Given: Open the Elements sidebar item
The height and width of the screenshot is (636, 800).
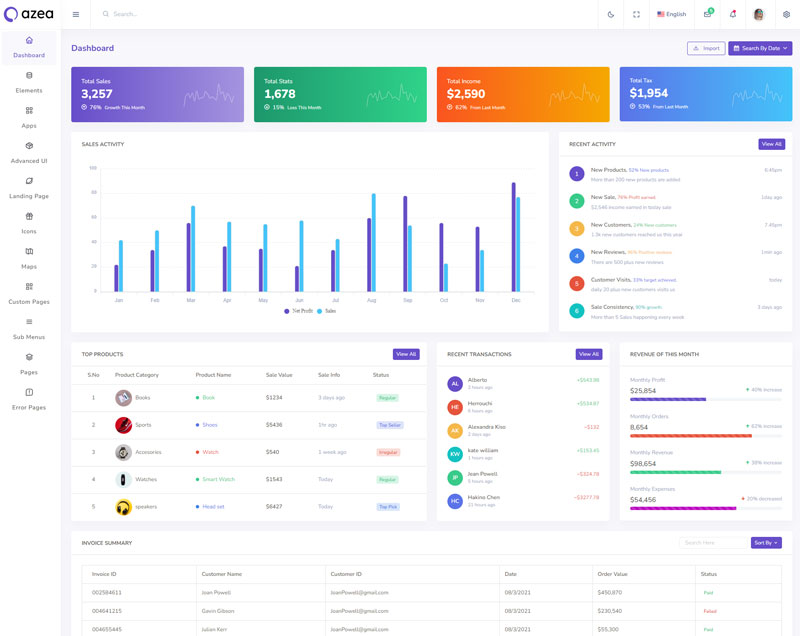Looking at the screenshot, I should pyautogui.click(x=29, y=81).
